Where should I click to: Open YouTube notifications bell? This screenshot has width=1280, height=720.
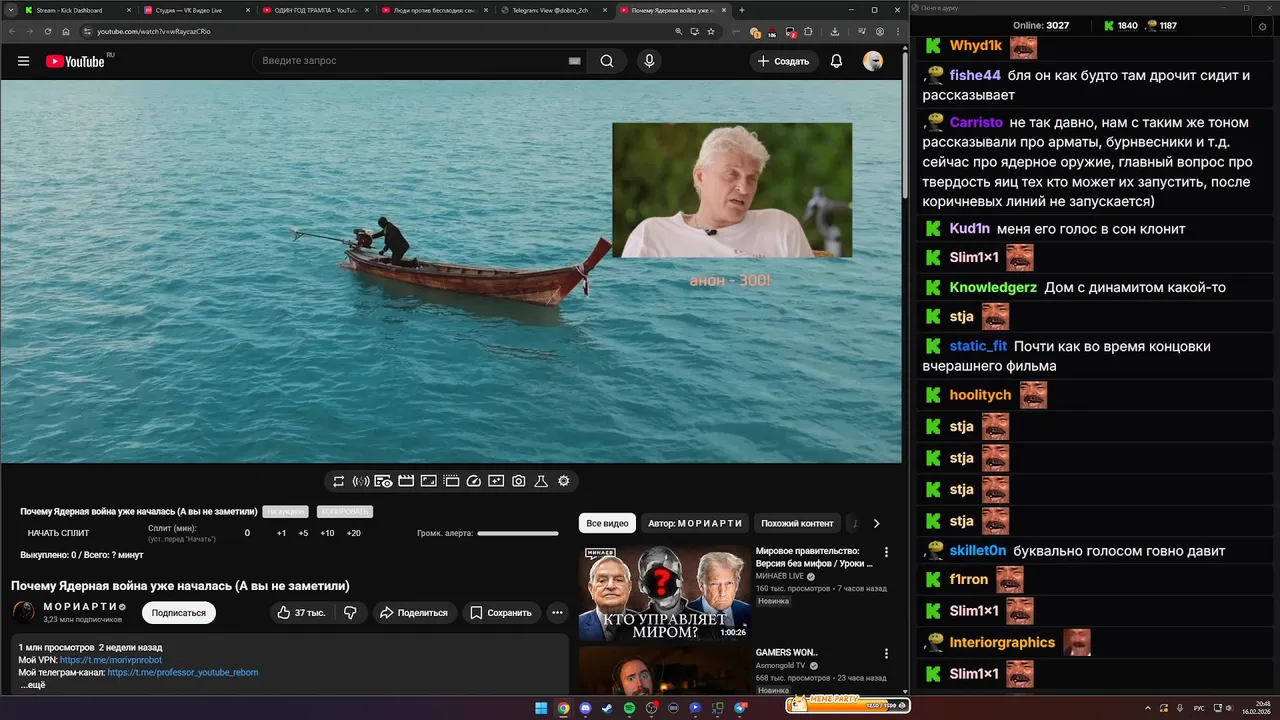(836, 61)
